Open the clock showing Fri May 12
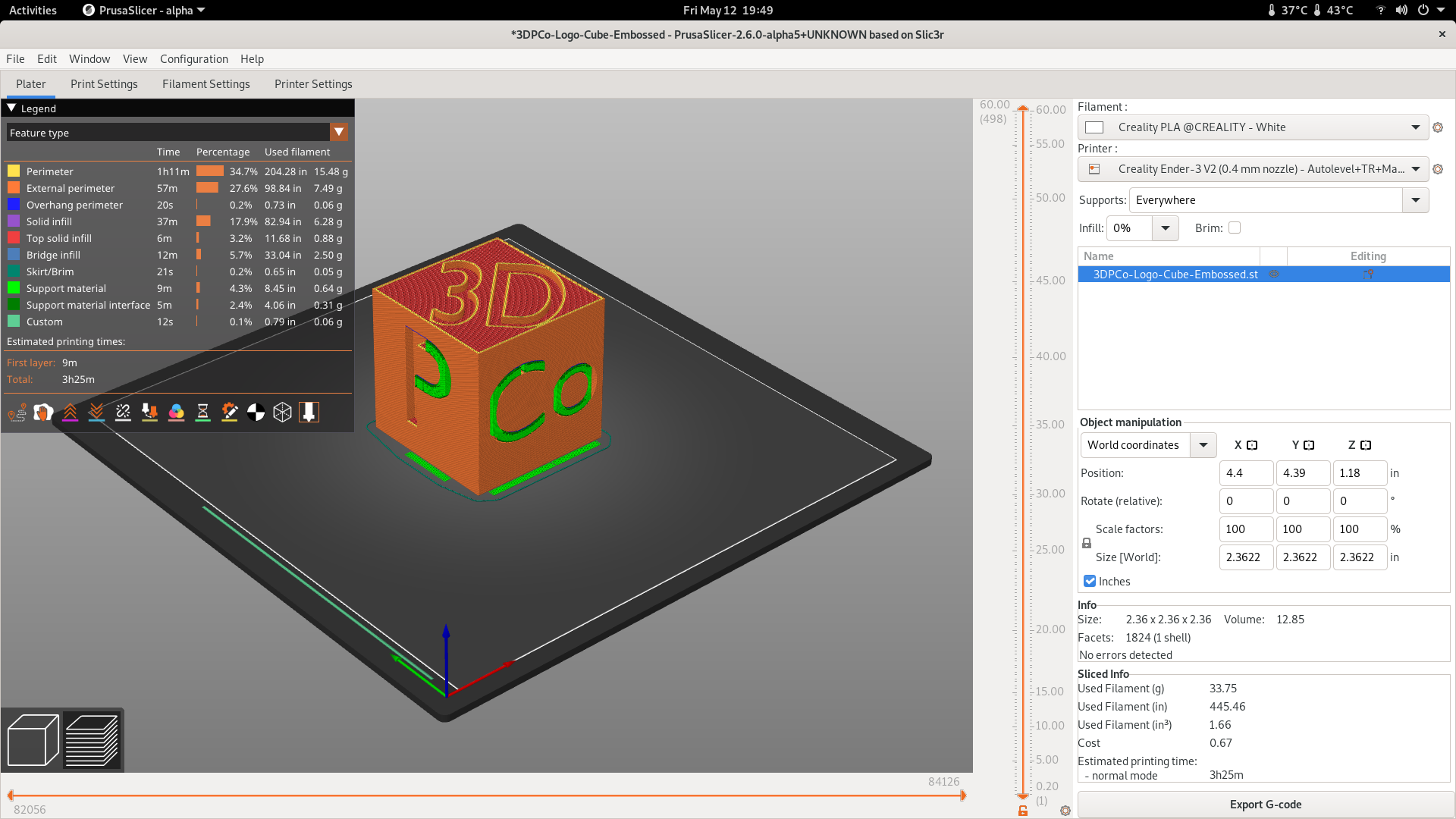Screen dimensions: 1456x819 tap(728, 11)
